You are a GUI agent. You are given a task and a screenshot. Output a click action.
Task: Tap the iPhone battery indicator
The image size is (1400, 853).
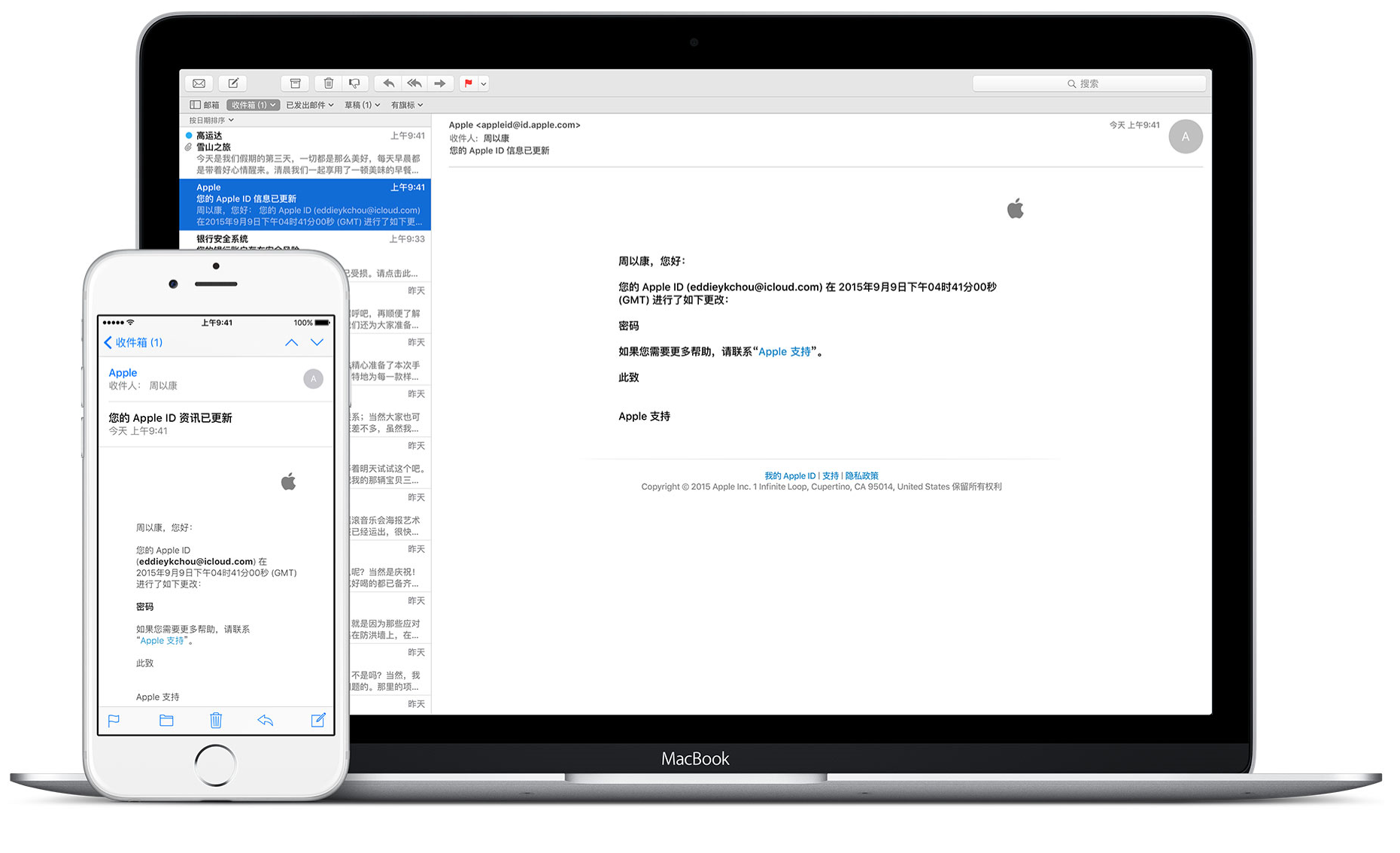[323, 323]
